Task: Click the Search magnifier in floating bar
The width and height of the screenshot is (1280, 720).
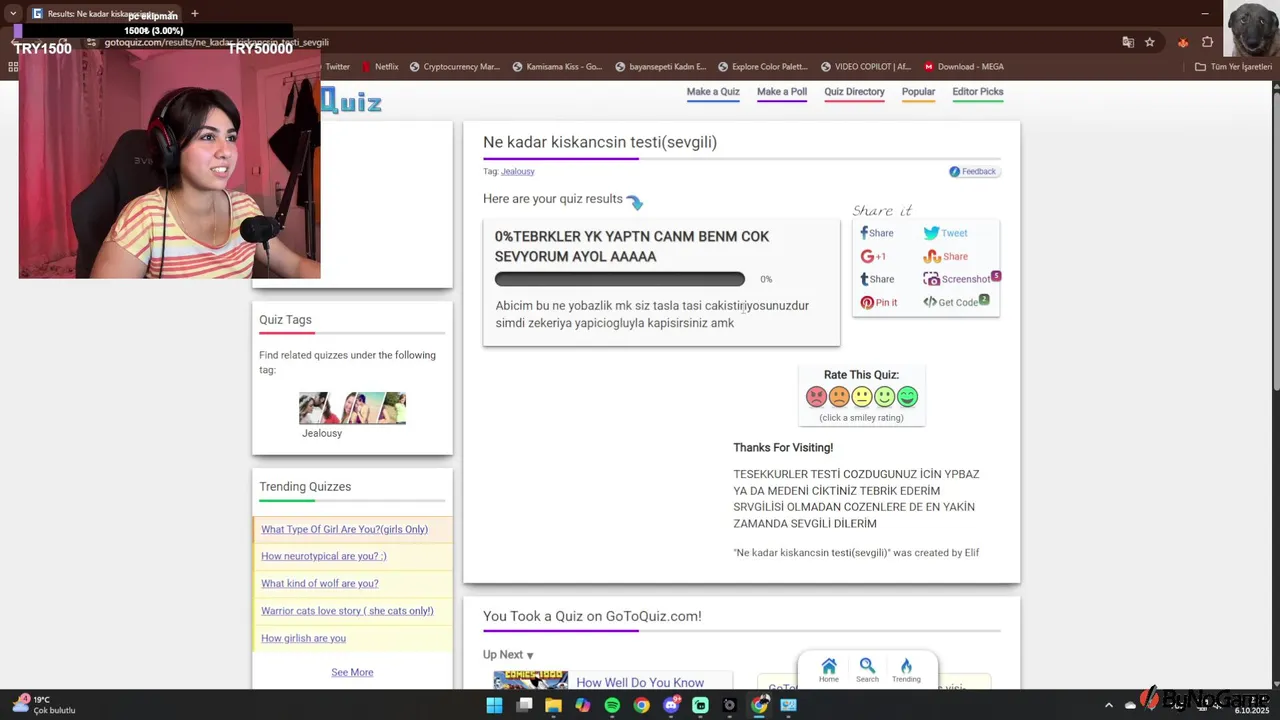Action: (x=867, y=666)
